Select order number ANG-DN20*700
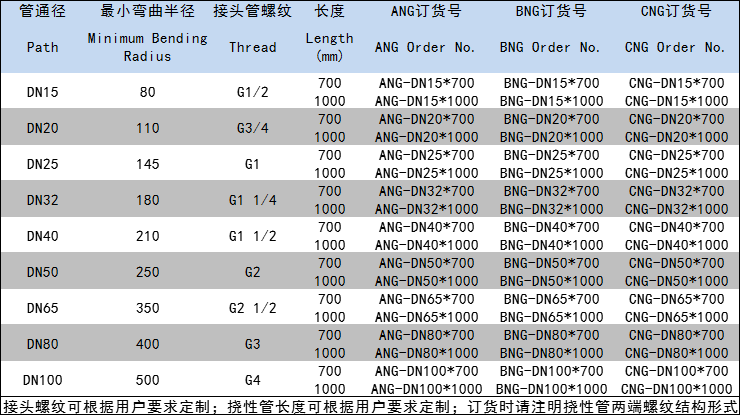 pyautogui.click(x=422, y=119)
